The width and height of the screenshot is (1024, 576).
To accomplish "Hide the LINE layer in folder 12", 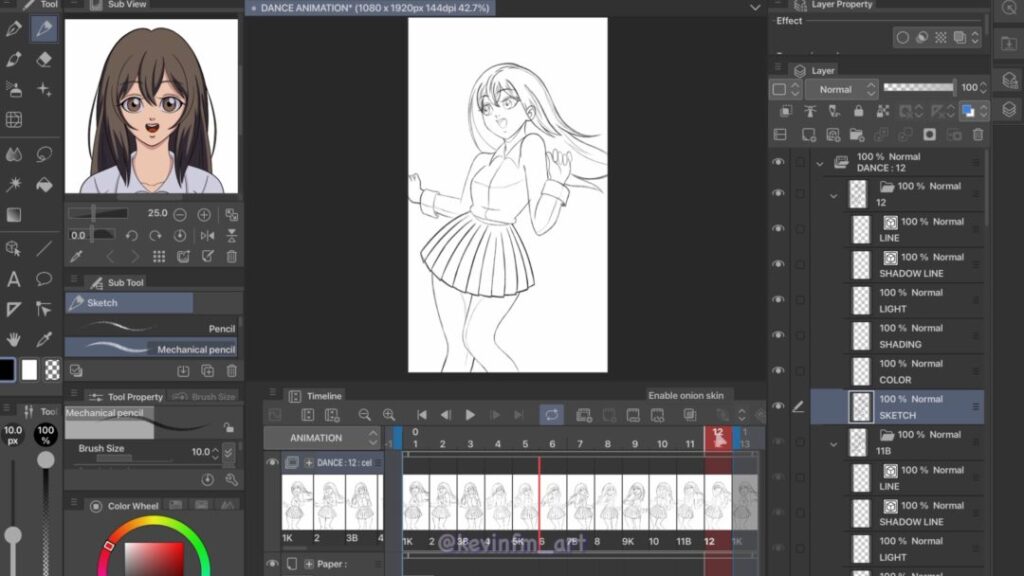I will [x=778, y=229].
